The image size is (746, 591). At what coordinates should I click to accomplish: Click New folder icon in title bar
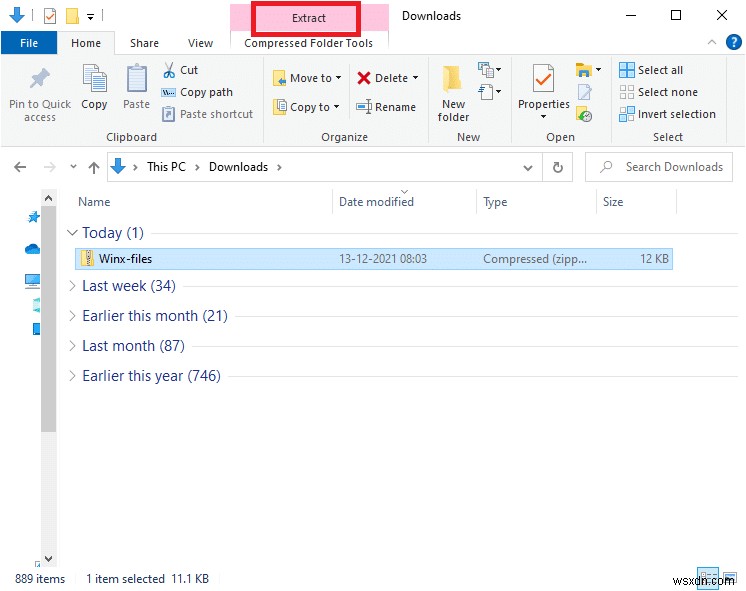pyautogui.click(x=72, y=16)
